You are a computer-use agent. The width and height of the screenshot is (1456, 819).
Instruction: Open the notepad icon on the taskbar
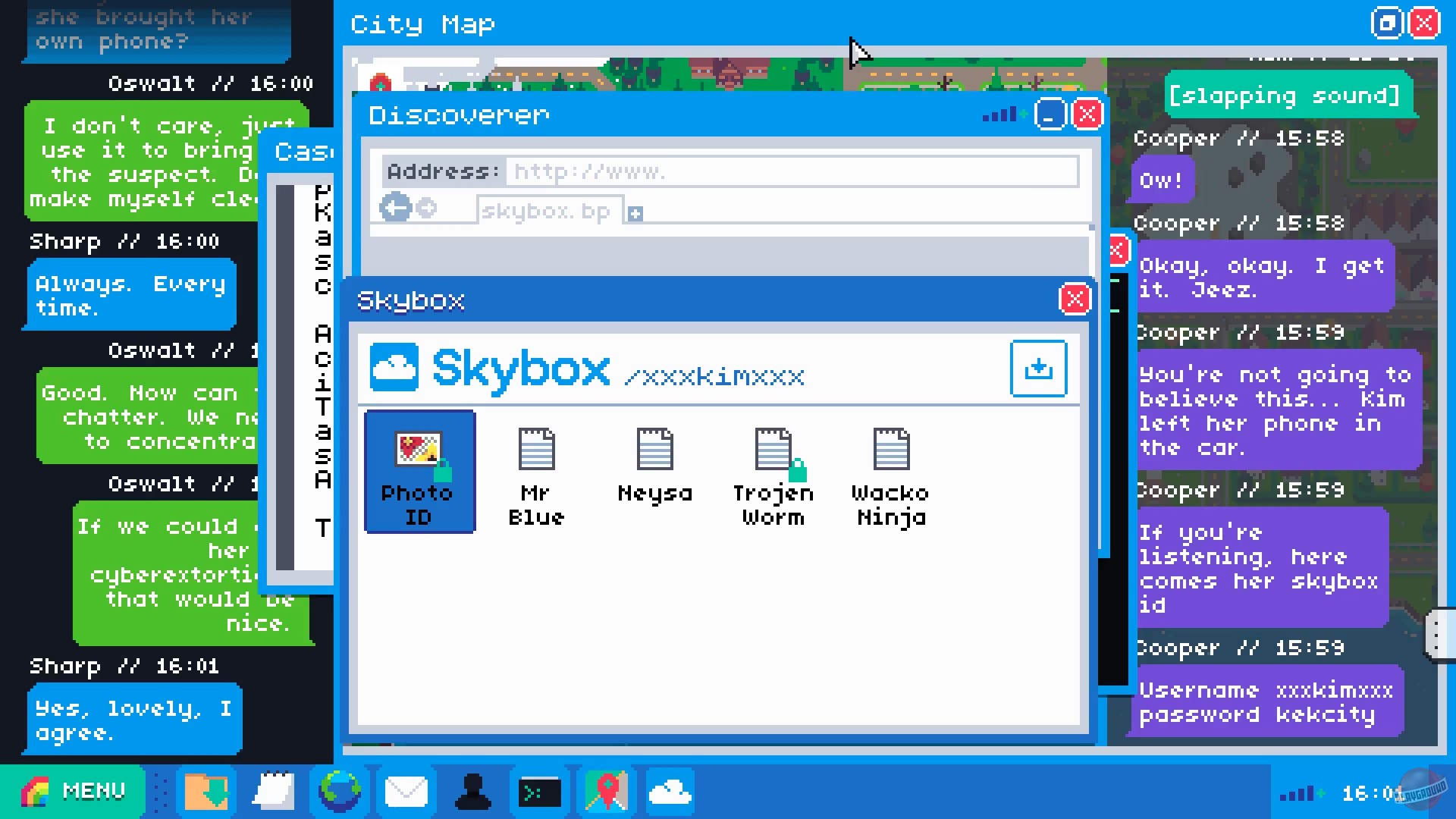click(x=273, y=791)
